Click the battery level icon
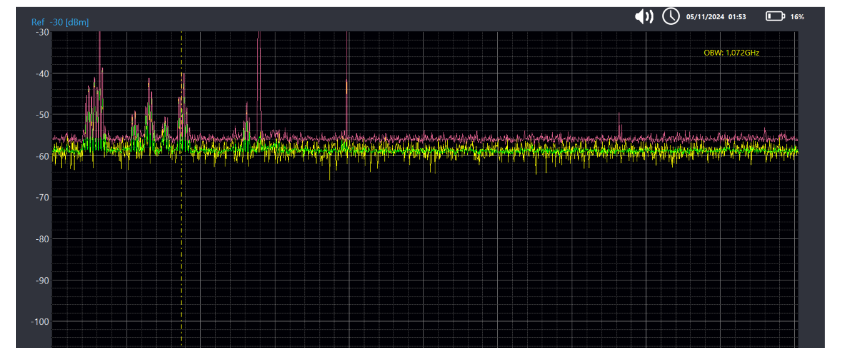Screen dimensions: 842x361 coord(775,17)
